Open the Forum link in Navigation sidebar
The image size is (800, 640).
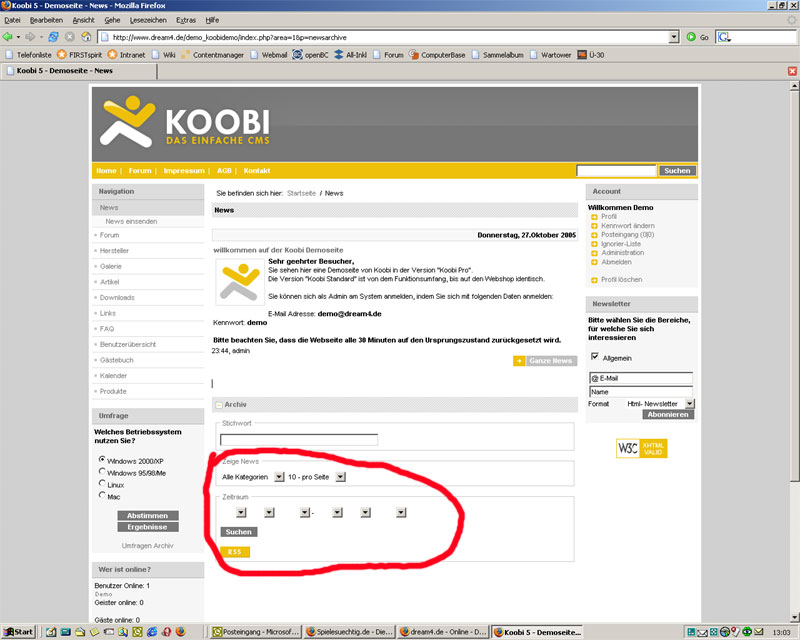[109, 235]
